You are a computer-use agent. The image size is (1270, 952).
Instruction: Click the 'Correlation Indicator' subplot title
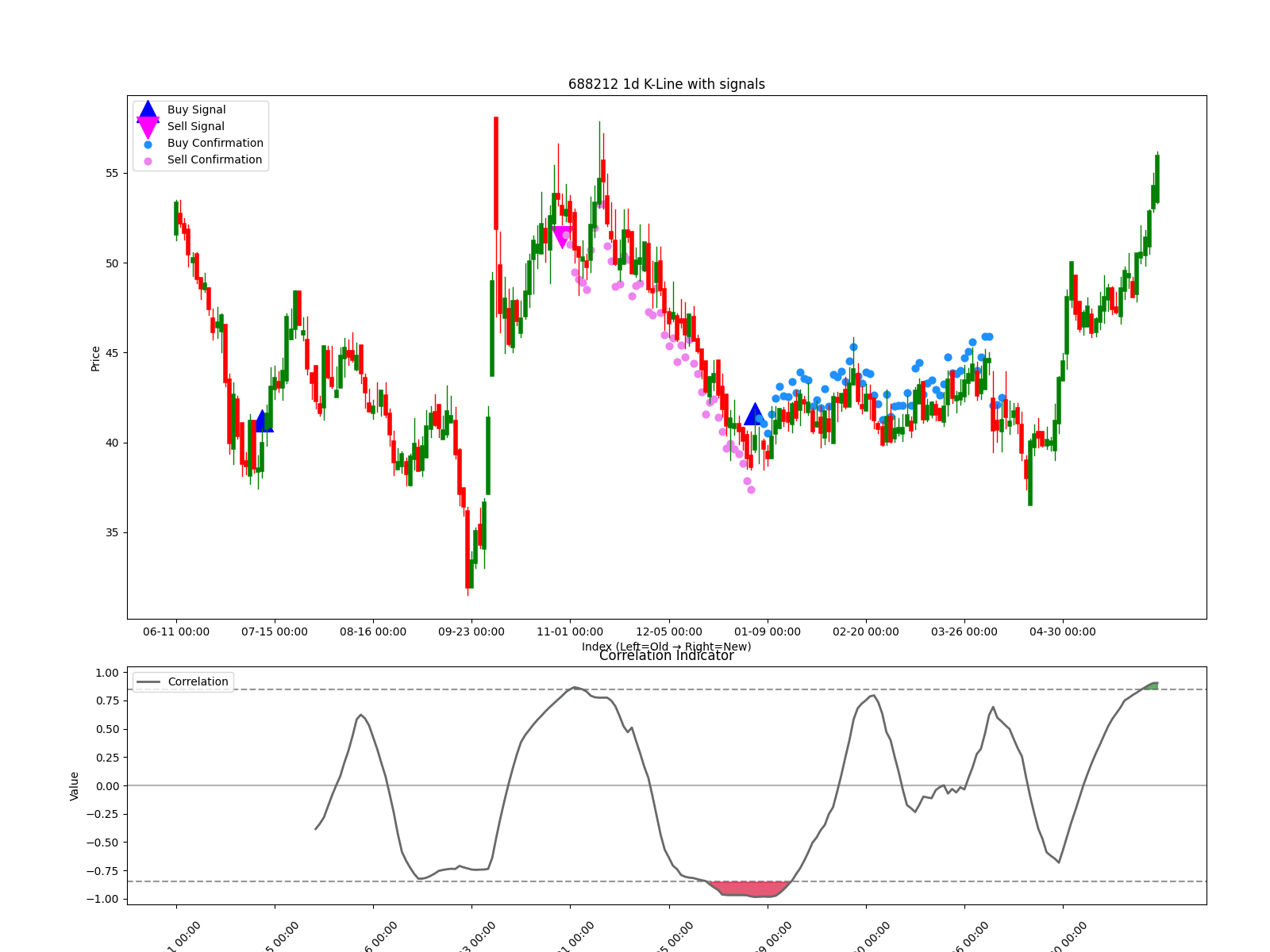coord(667,656)
